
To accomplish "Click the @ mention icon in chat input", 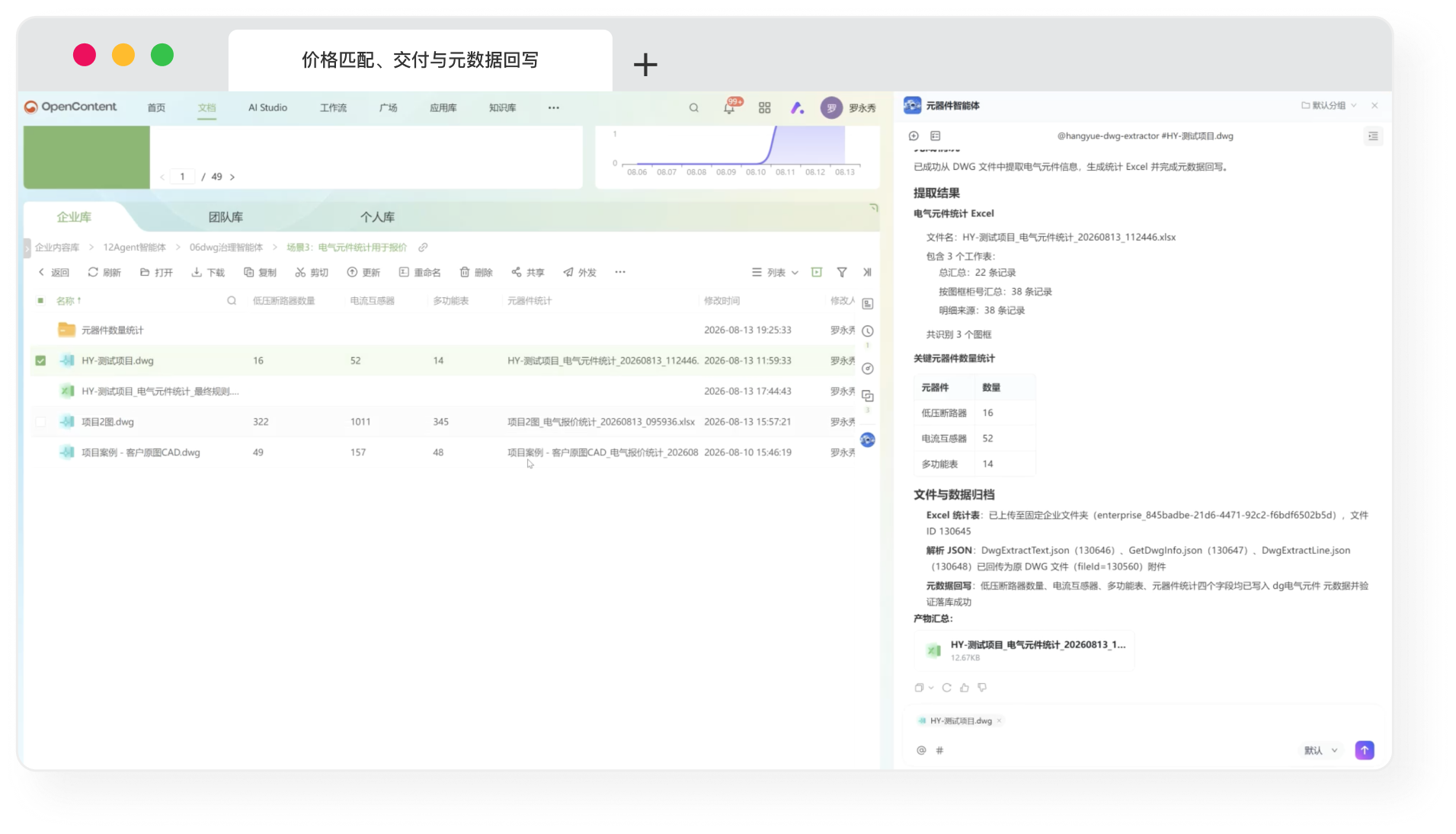I will click(921, 750).
